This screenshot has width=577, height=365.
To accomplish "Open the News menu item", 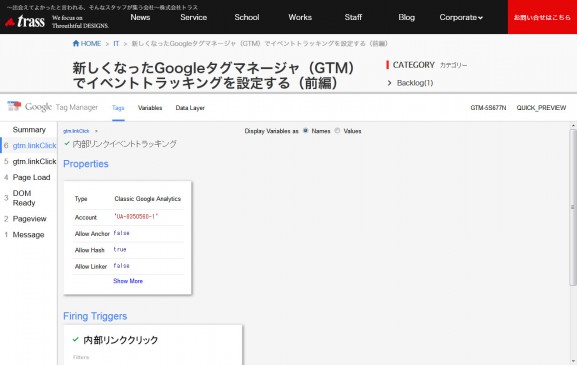I will (140, 17).
